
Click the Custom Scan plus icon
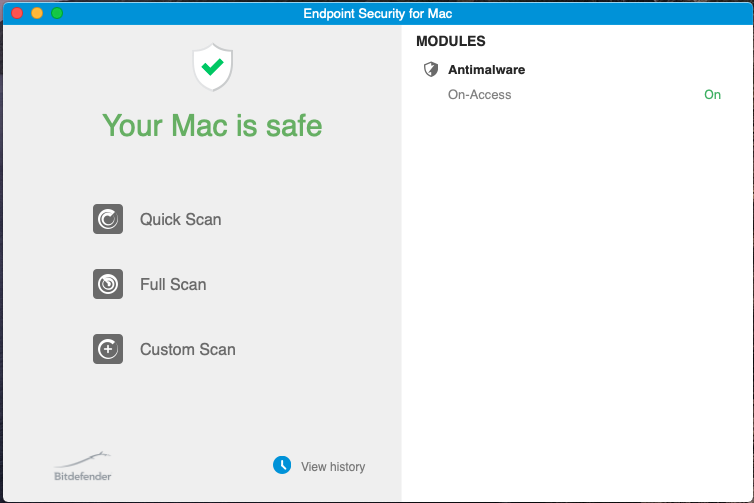108,349
